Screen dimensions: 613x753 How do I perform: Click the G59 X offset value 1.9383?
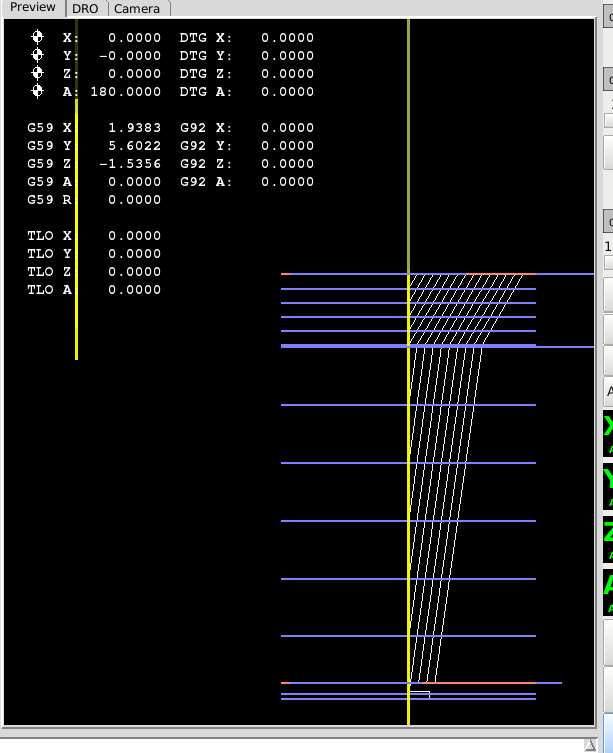click(134, 128)
